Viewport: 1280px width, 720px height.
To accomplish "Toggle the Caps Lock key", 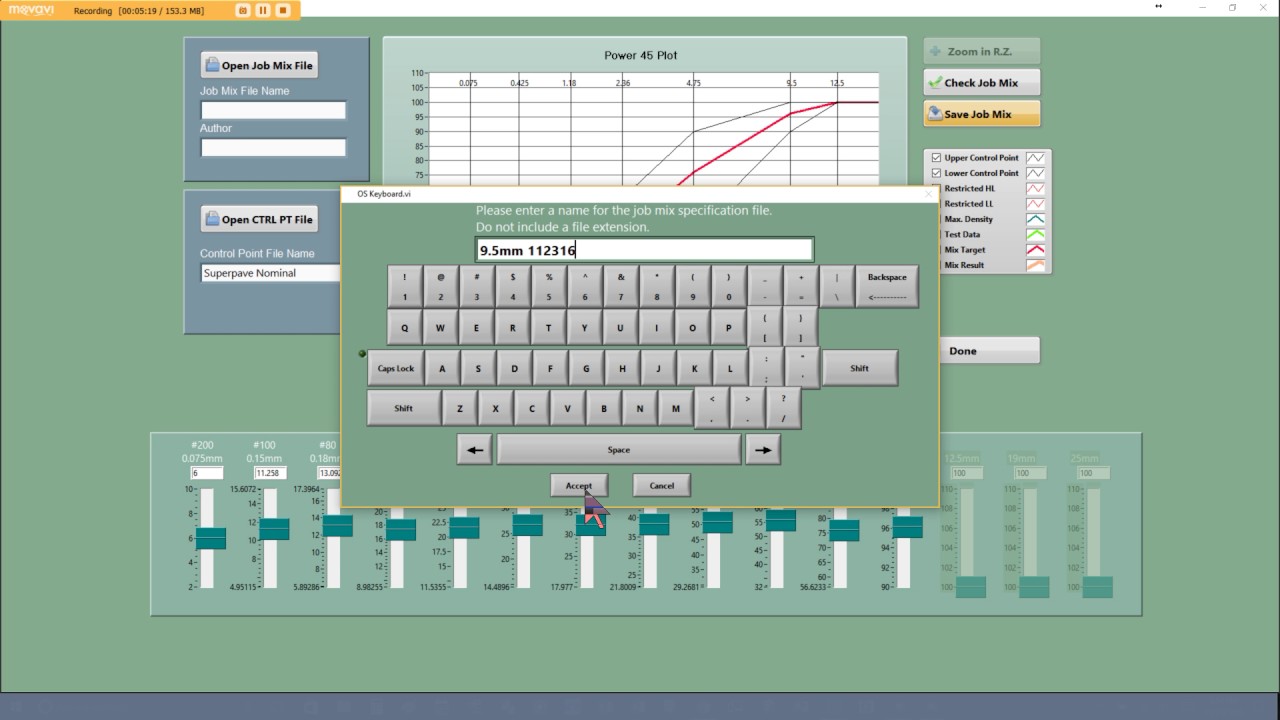I will tap(396, 368).
